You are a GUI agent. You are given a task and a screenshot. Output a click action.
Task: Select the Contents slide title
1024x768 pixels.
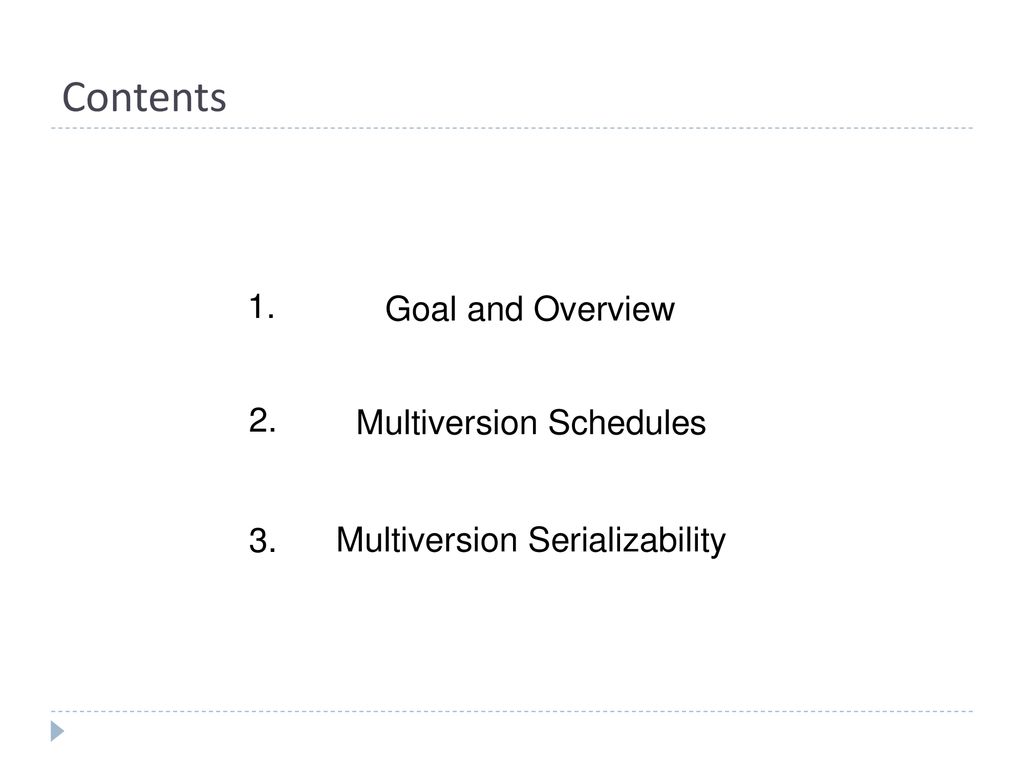coord(144,97)
